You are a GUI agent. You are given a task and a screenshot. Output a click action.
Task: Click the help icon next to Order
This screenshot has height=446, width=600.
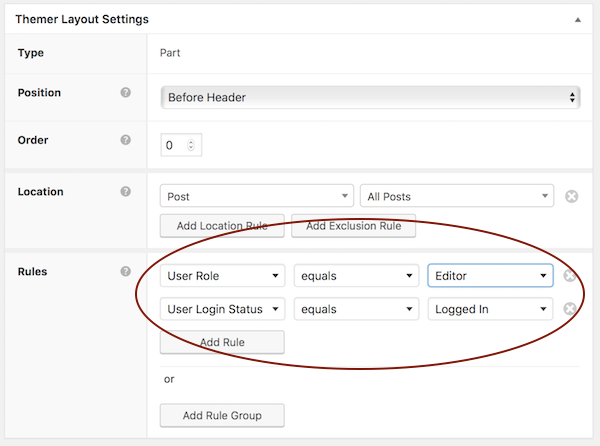[126, 140]
